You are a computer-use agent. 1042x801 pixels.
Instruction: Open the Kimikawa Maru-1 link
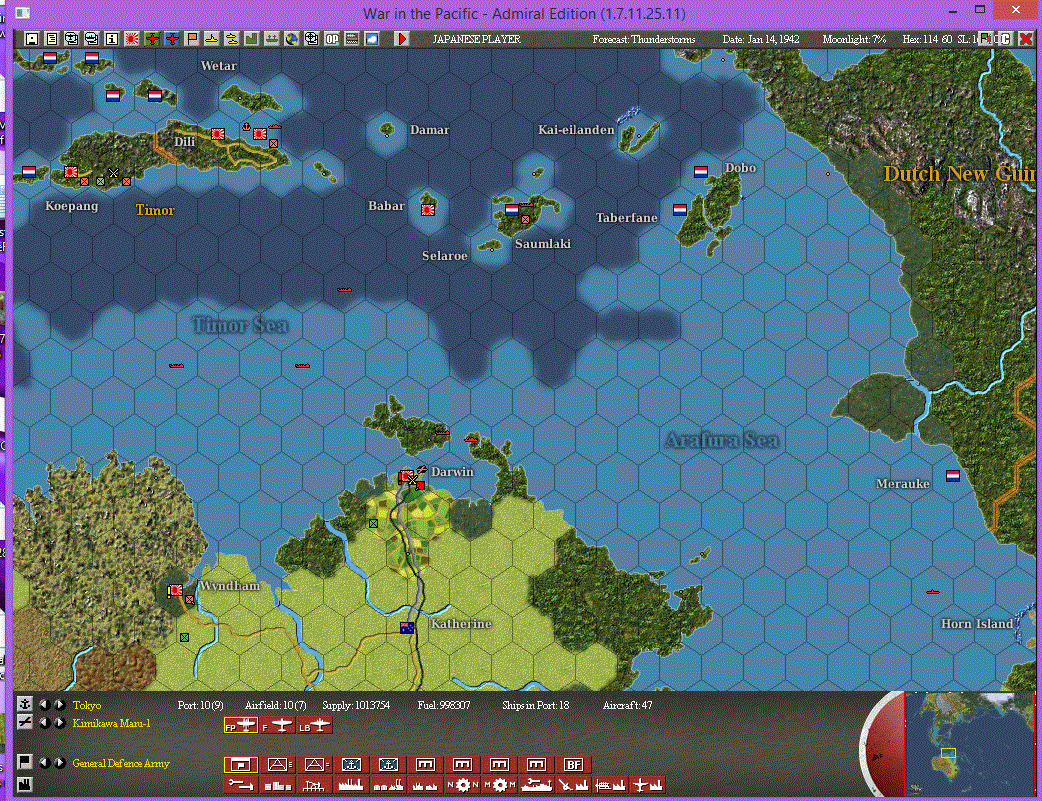pyautogui.click(x=112, y=723)
